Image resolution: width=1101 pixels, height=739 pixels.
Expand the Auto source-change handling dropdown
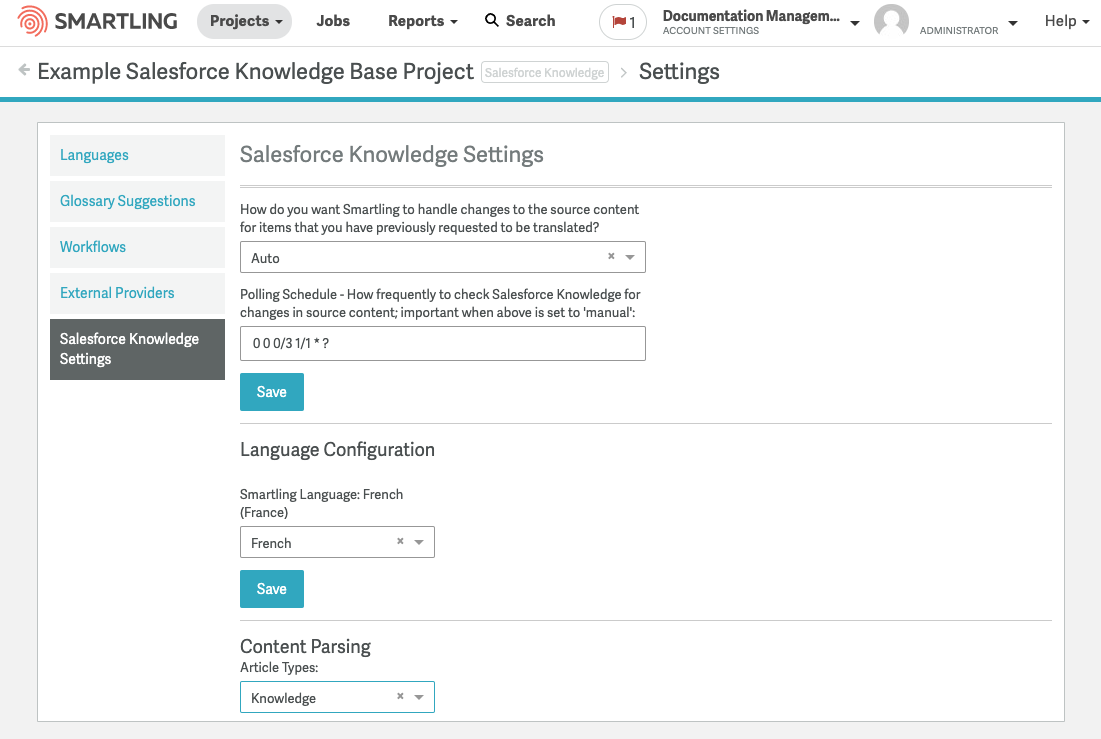(x=630, y=257)
